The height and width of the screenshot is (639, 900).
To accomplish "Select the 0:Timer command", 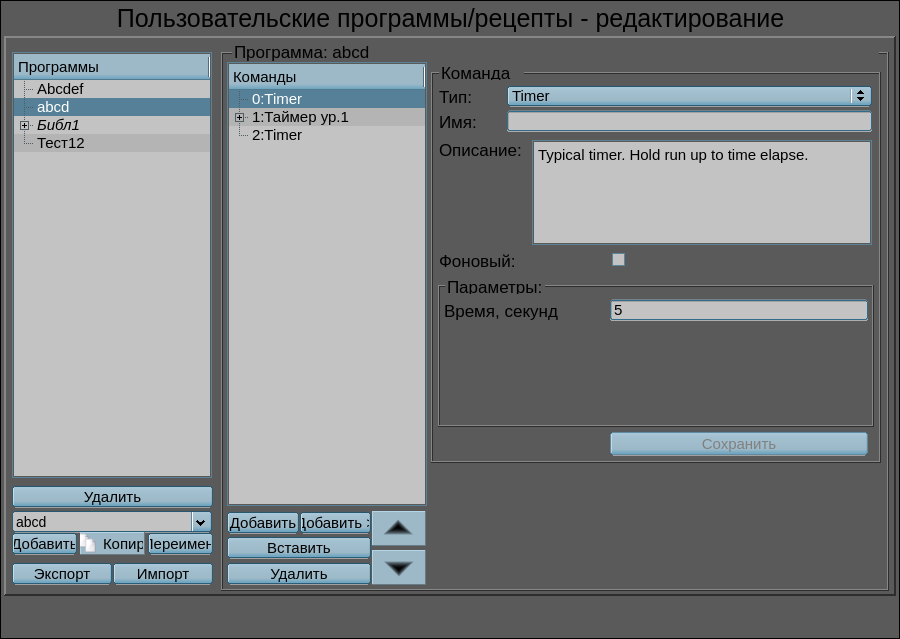I will point(277,99).
